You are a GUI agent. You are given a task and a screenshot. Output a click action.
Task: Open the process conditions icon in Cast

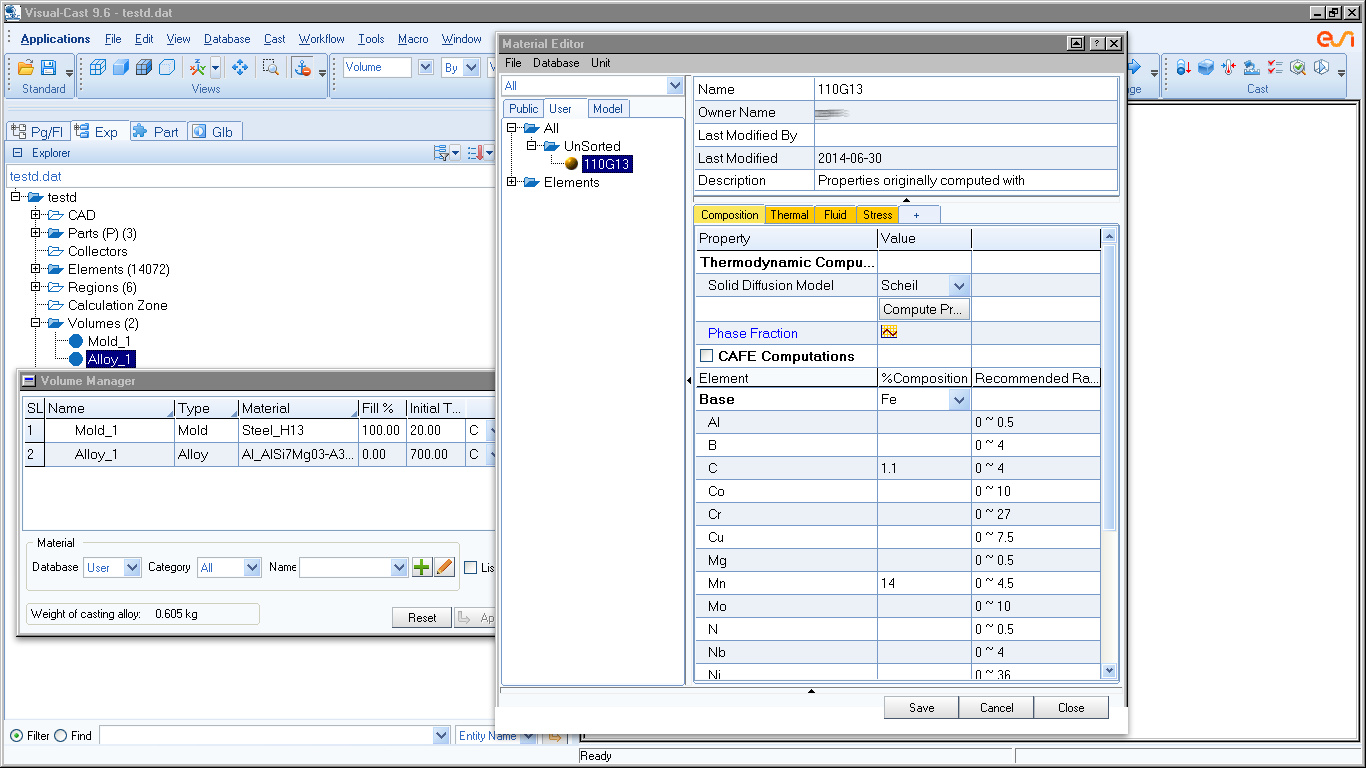tap(1251, 67)
